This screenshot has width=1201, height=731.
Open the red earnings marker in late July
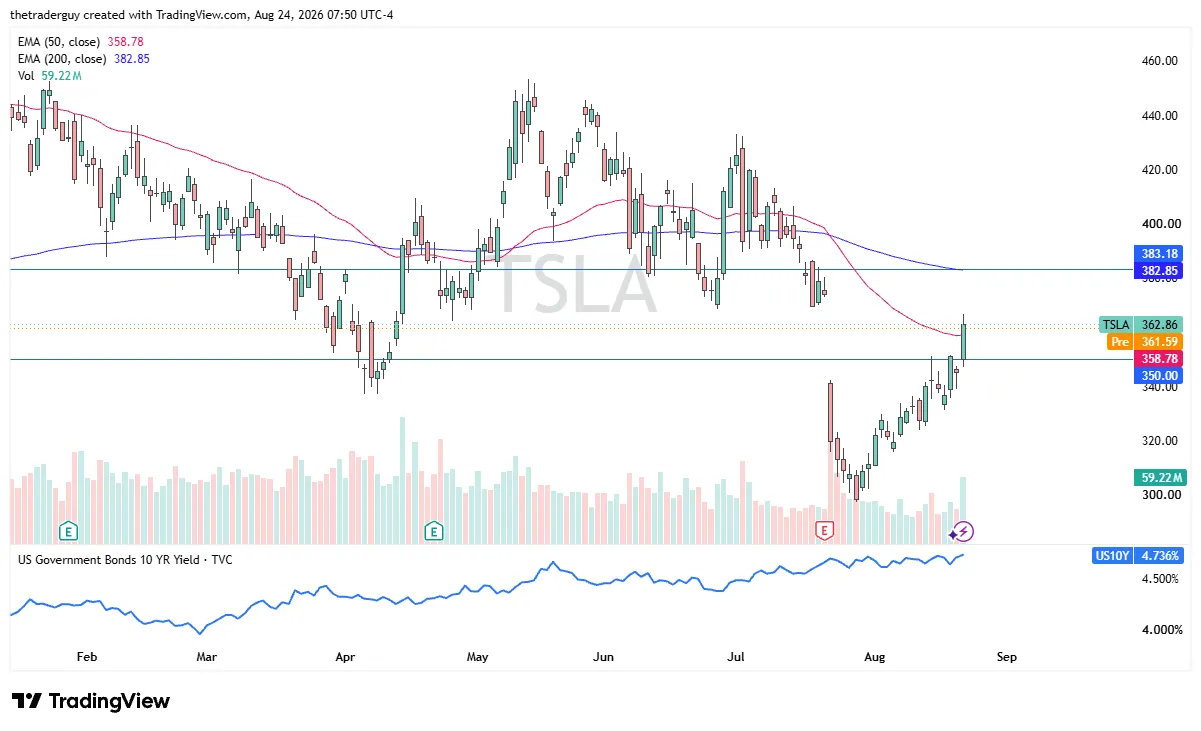pyautogui.click(x=825, y=530)
